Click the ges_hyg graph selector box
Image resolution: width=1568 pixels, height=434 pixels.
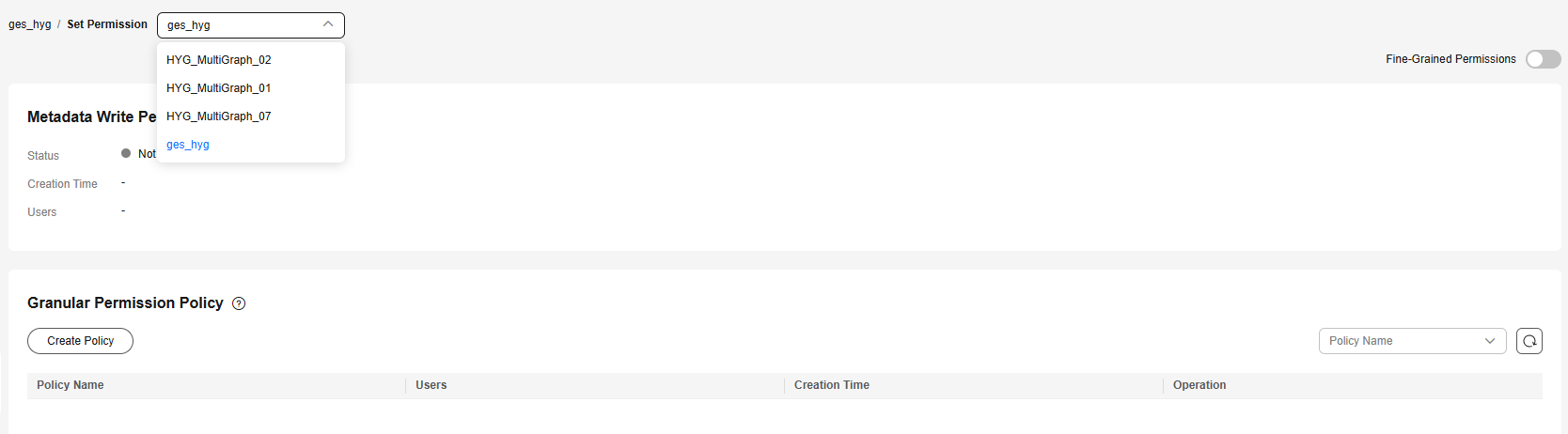(251, 25)
